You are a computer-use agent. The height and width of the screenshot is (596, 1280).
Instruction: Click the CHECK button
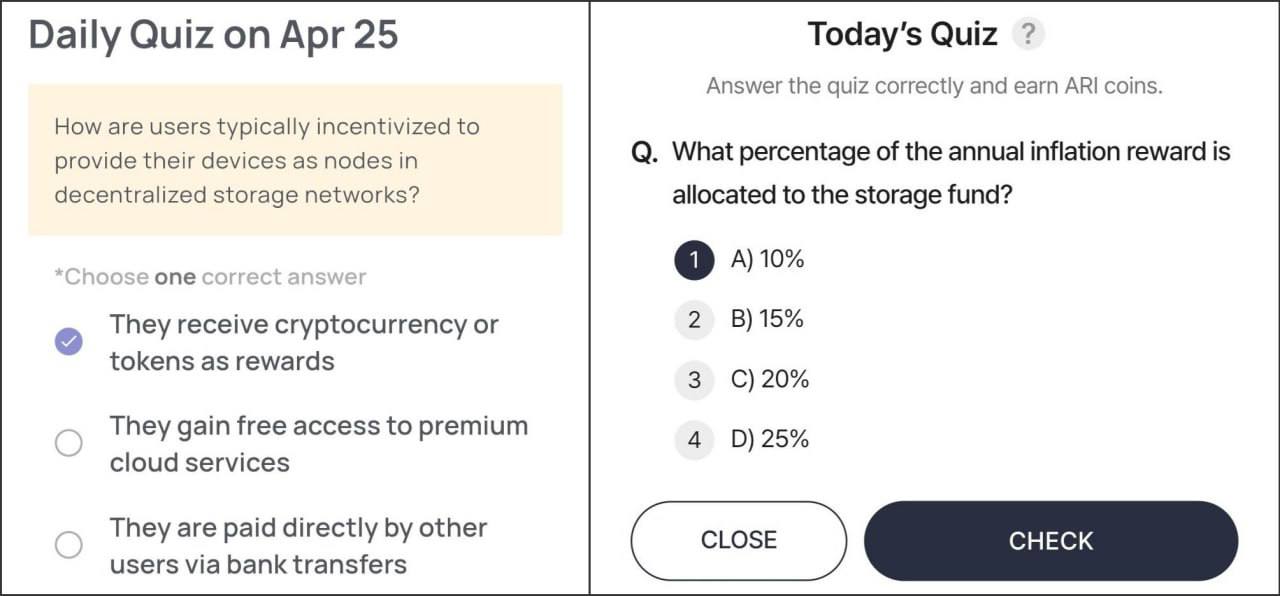[1051, 541]
